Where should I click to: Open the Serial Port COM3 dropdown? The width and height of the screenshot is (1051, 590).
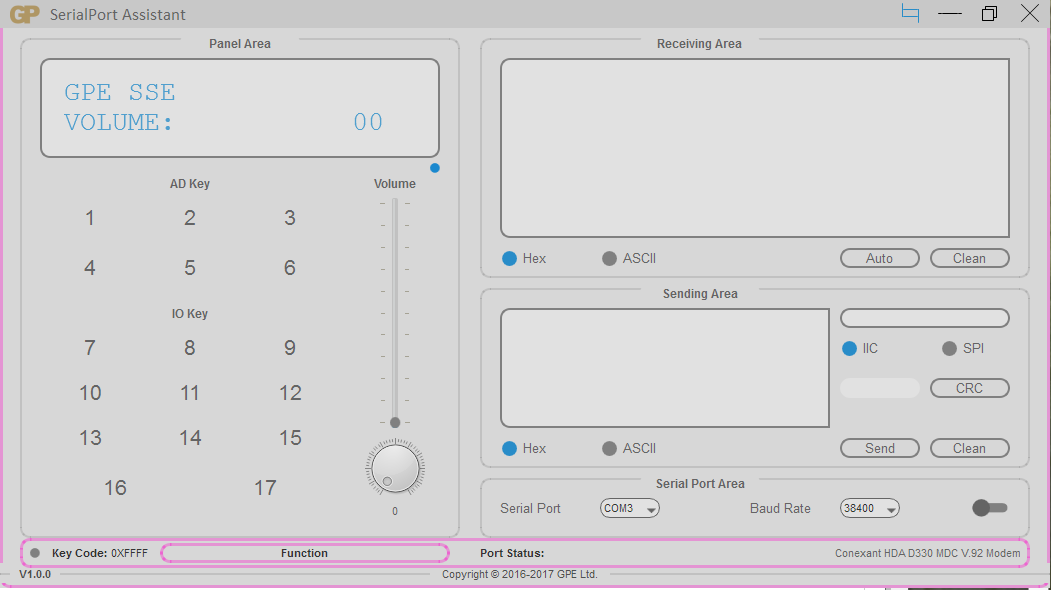point(629,508)
